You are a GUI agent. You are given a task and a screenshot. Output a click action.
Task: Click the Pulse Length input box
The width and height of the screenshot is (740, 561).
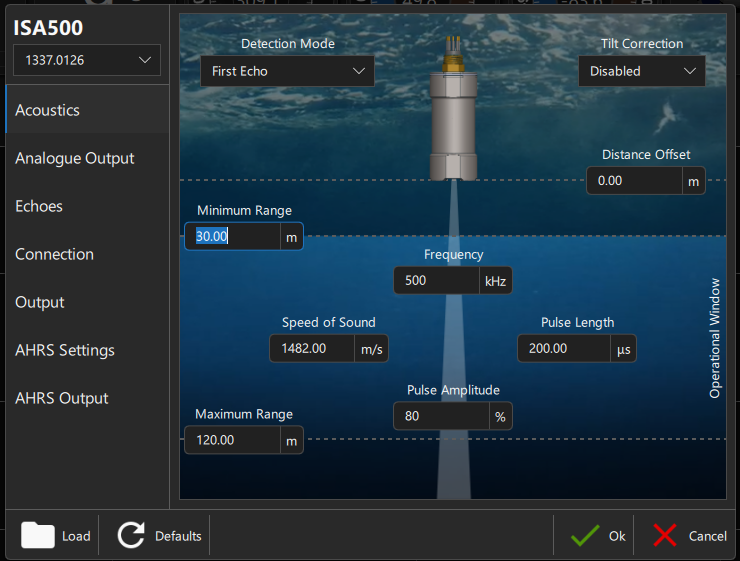click(563, 348)
